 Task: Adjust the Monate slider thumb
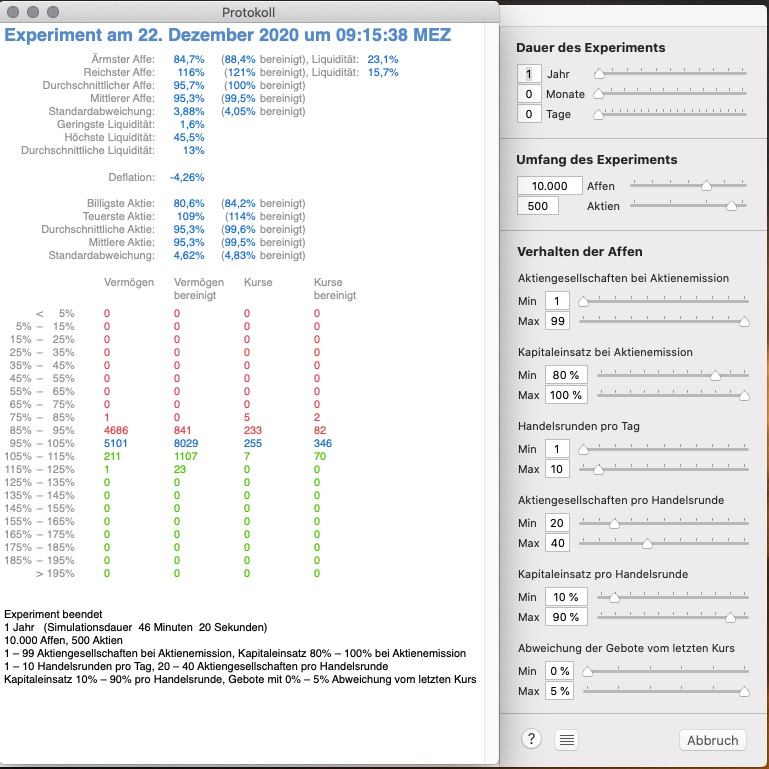click(598, 94)
